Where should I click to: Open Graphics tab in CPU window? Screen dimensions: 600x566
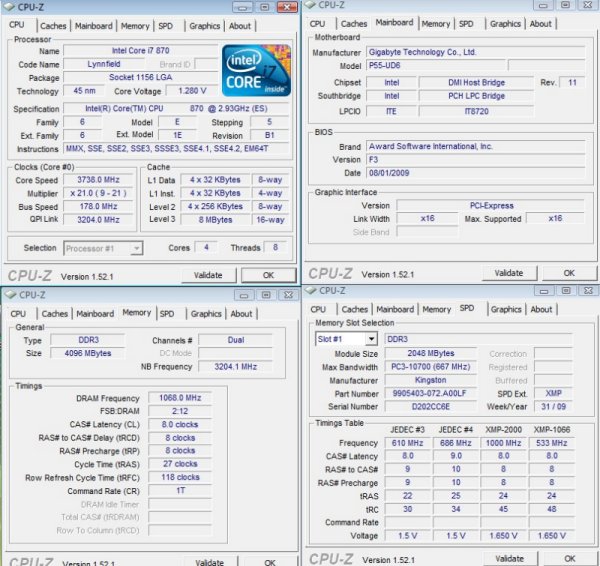tap(204, 26)
